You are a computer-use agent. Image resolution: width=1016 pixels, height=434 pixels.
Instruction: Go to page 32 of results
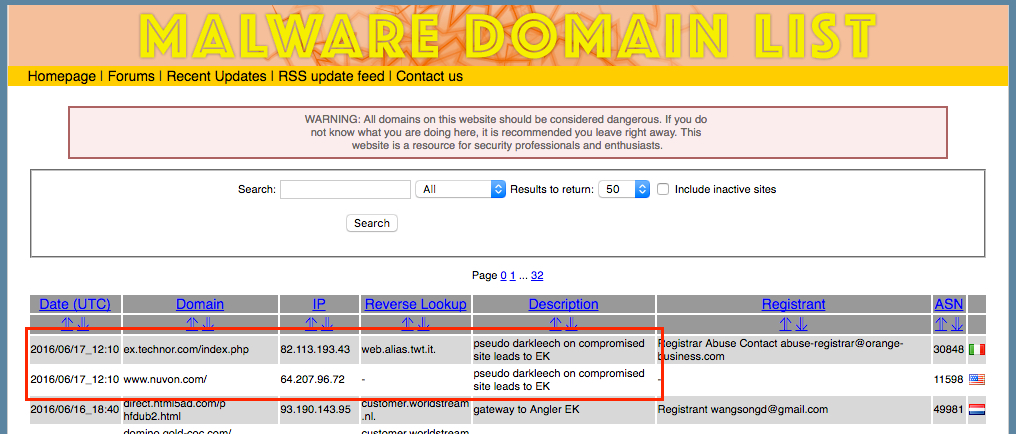pos(537,275)
